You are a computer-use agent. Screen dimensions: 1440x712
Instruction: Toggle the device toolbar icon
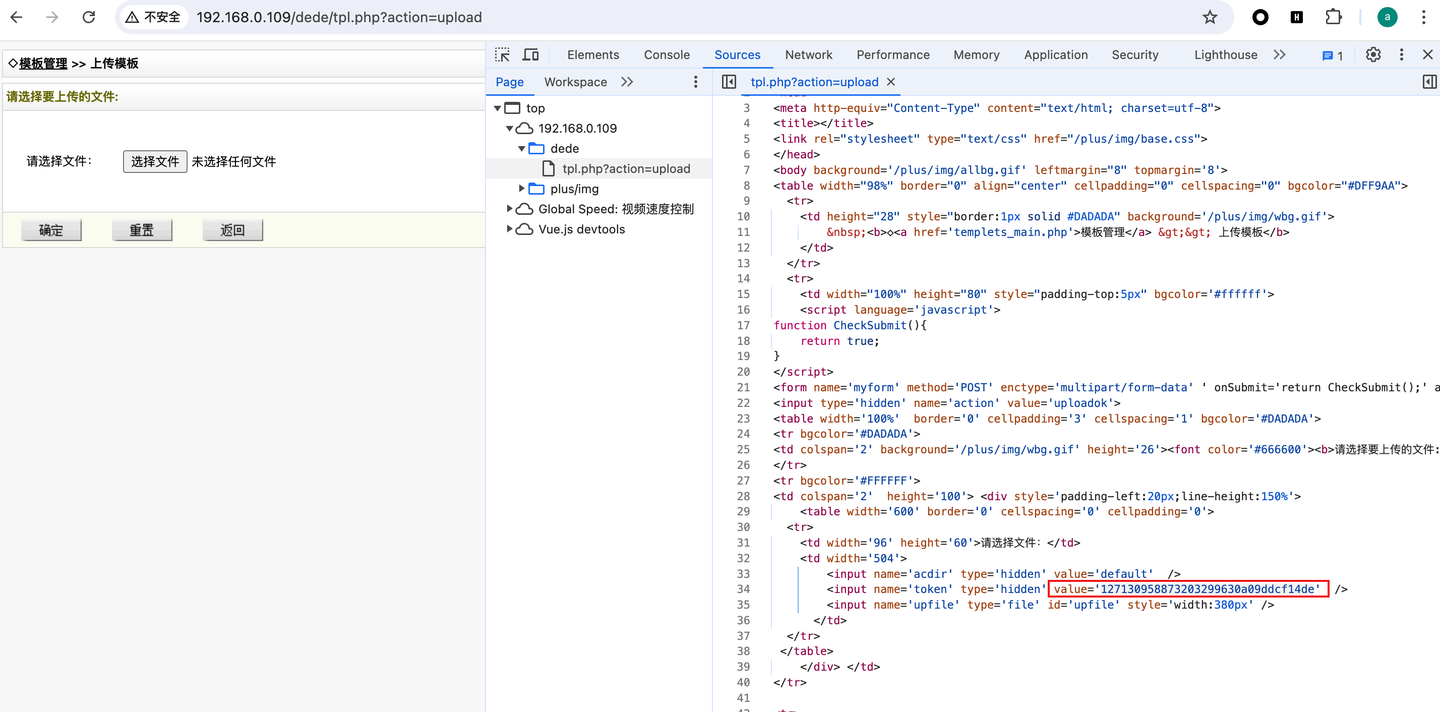(x=531, y=55)
